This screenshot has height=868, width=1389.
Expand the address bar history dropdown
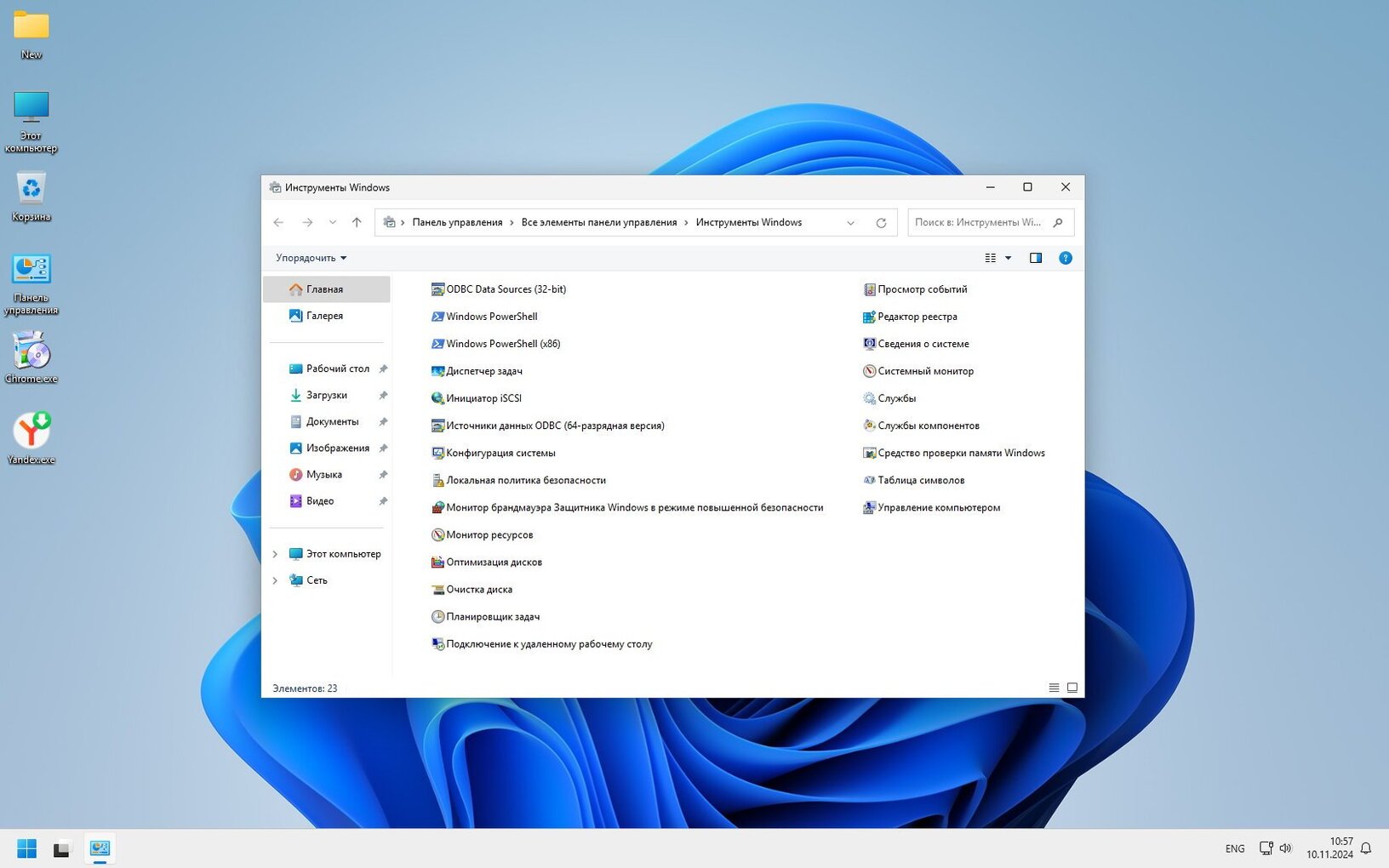pos(850,223)
